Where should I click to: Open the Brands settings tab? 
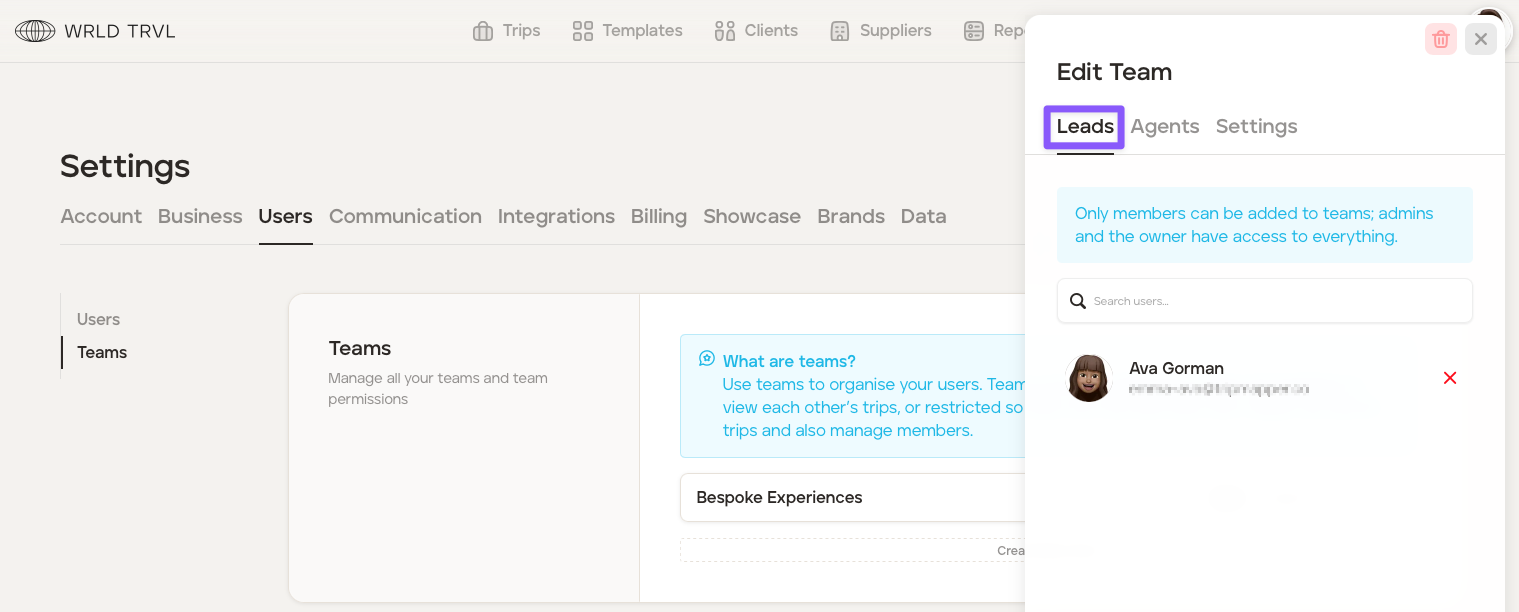tap(850, 217)
